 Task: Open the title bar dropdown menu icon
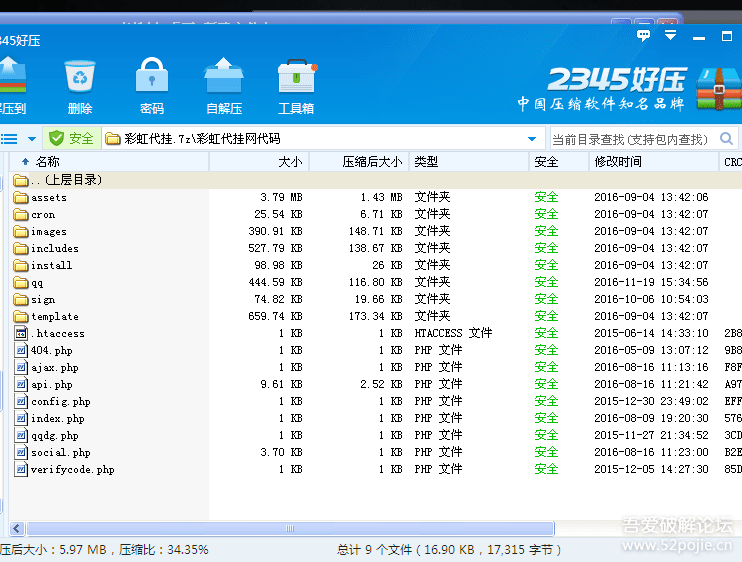(670, 35)
